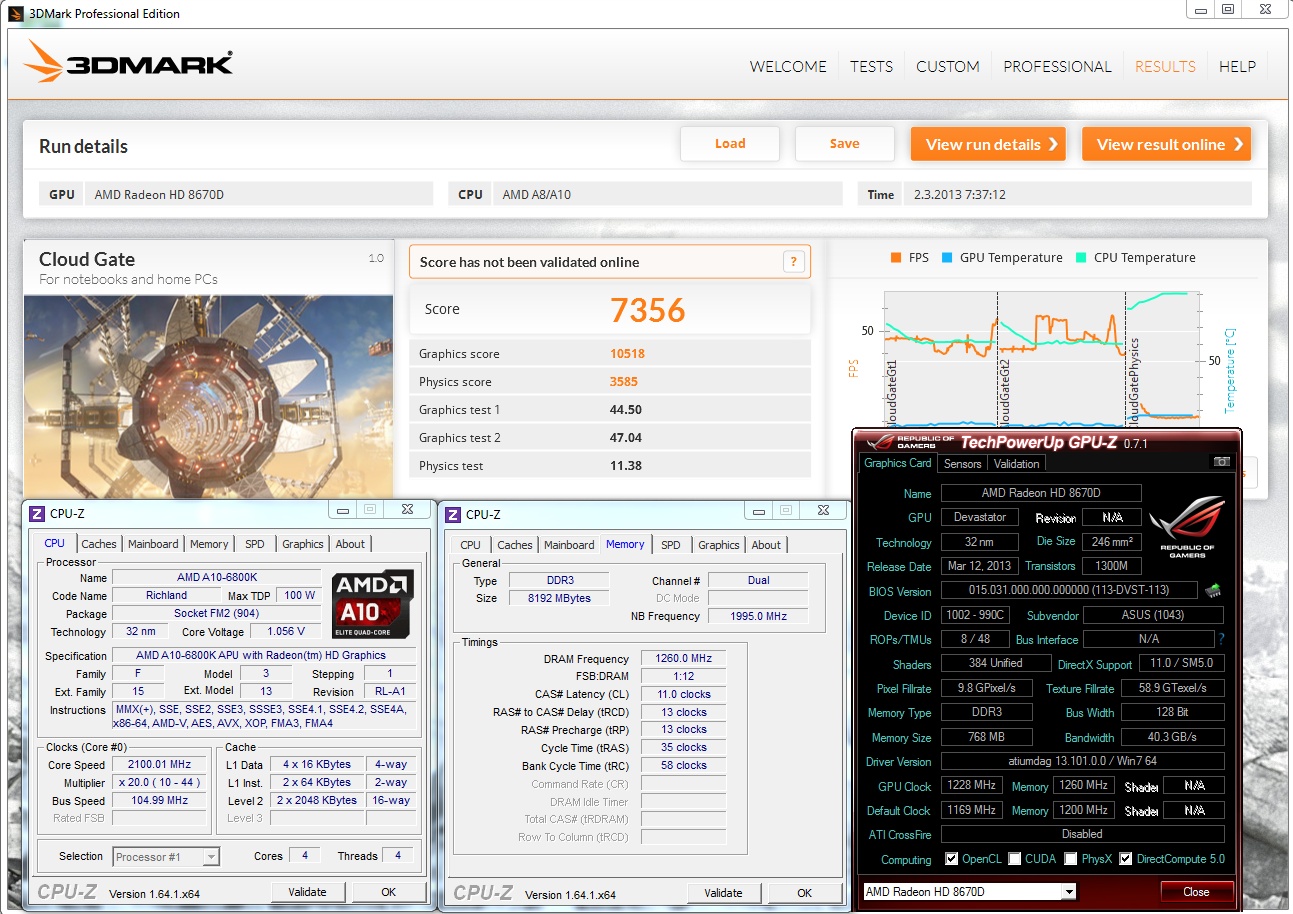Click the Z icon of the left CPU-Z window
The height and width of the screenshot is (914, 1293).
pos(36,513)
